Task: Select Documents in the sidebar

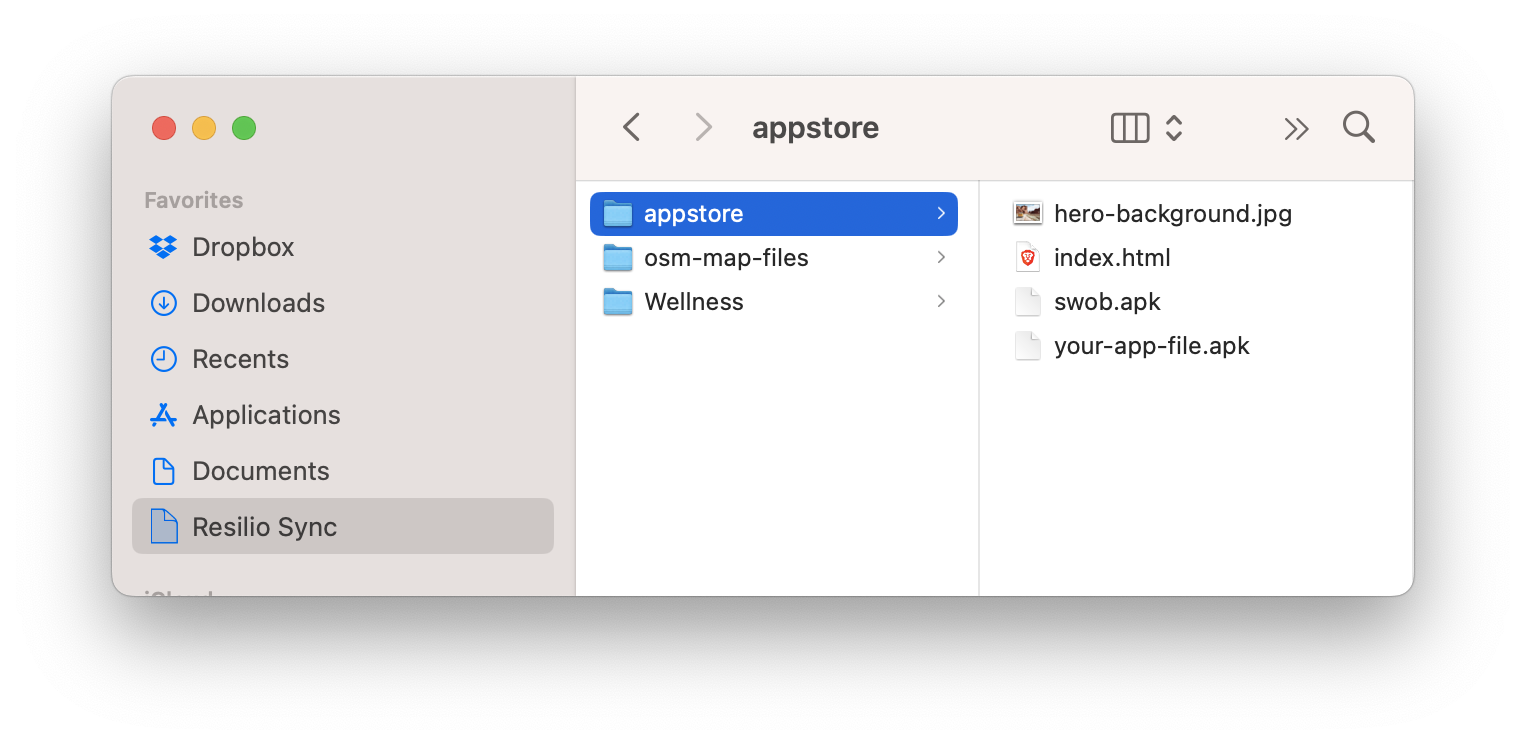Action: coord(260,471)
